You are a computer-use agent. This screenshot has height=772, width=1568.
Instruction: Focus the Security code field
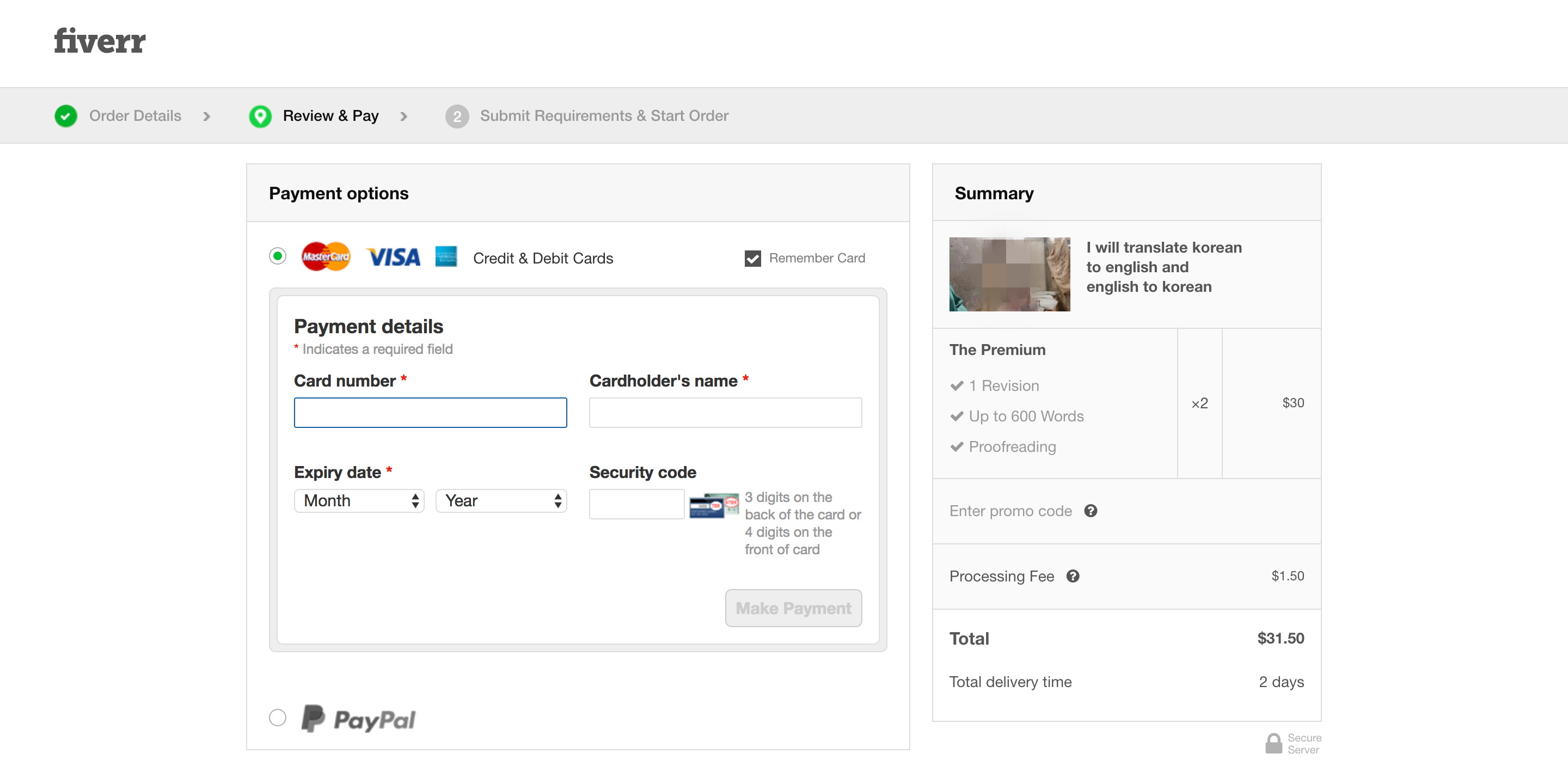pyautogui.click(x=636, y=504)
